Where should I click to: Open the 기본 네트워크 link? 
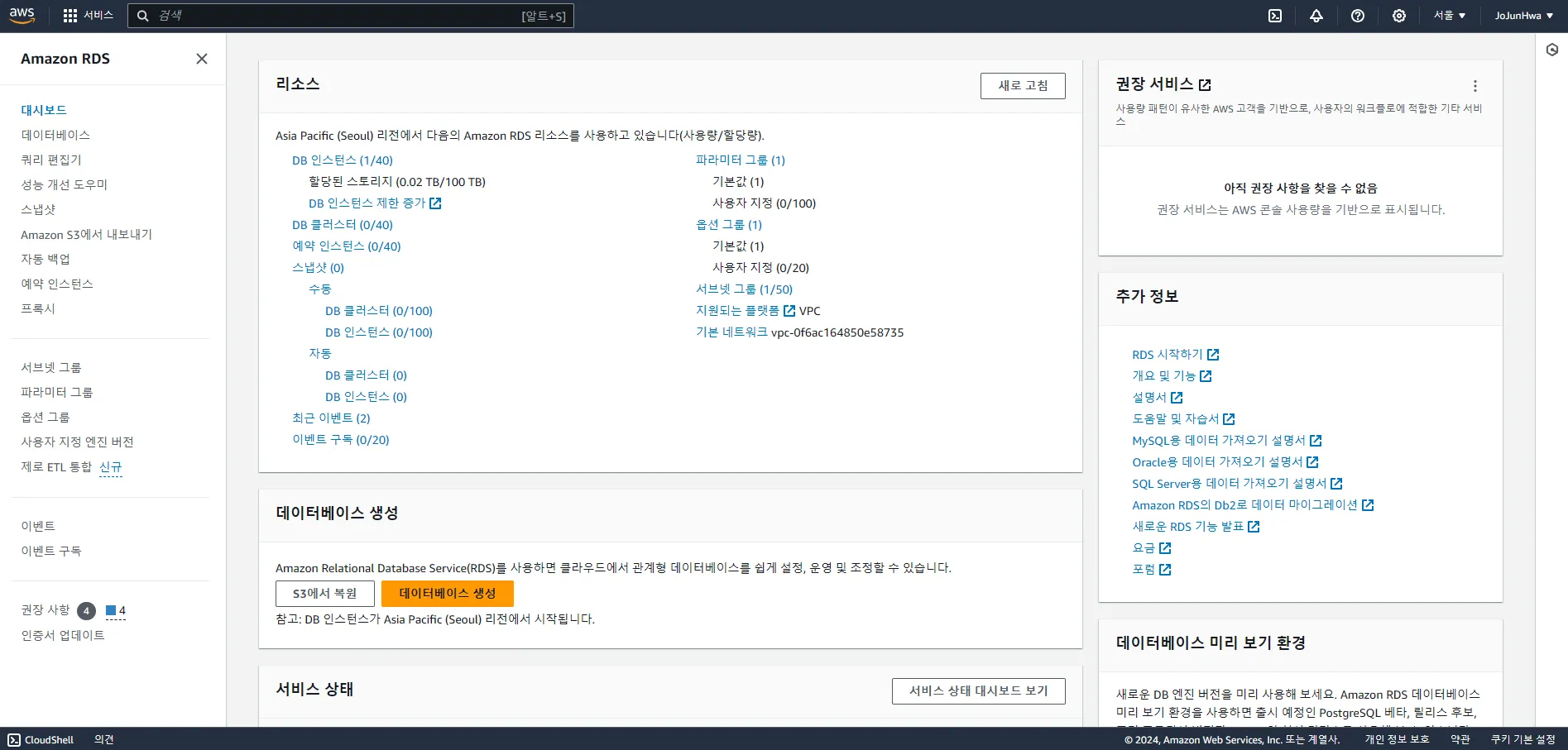[731, 332]
